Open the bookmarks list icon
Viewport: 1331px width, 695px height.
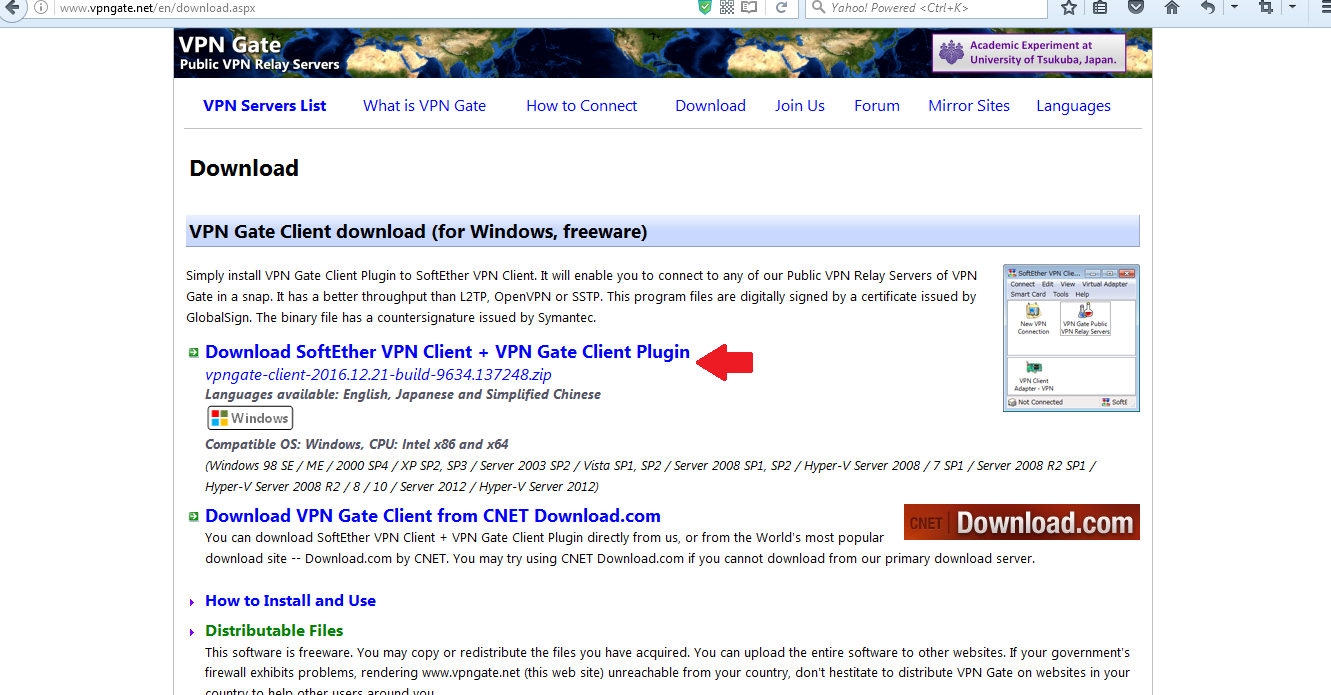click(1101, 7)
